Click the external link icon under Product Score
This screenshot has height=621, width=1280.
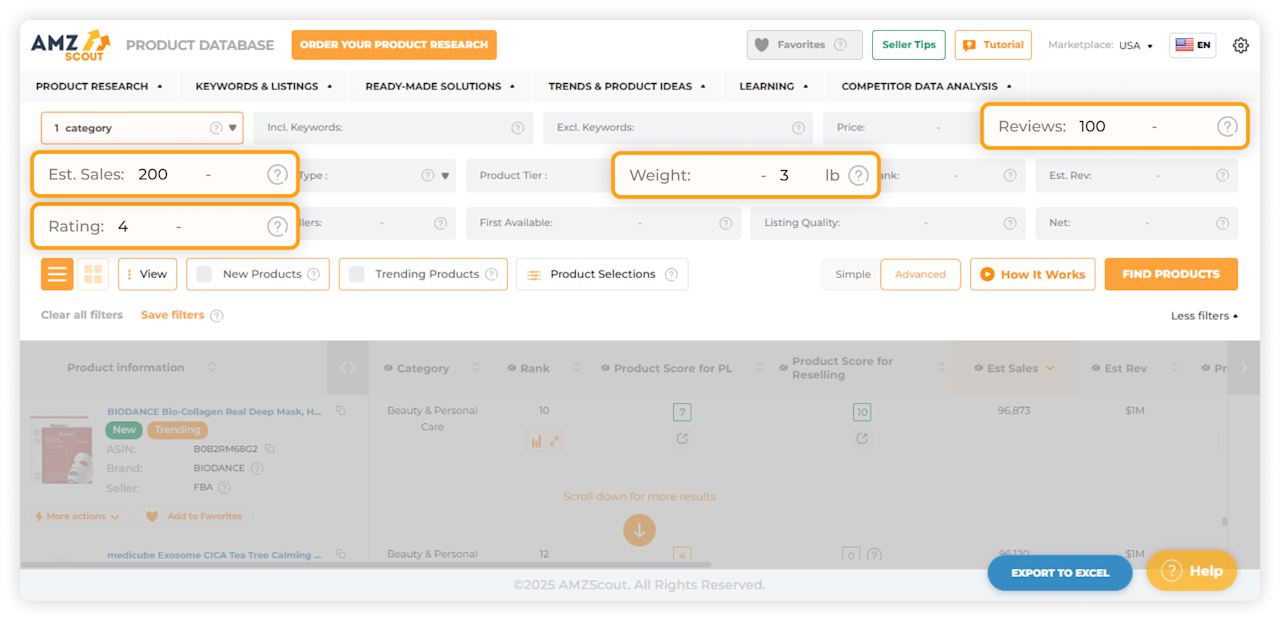[682, 438]
